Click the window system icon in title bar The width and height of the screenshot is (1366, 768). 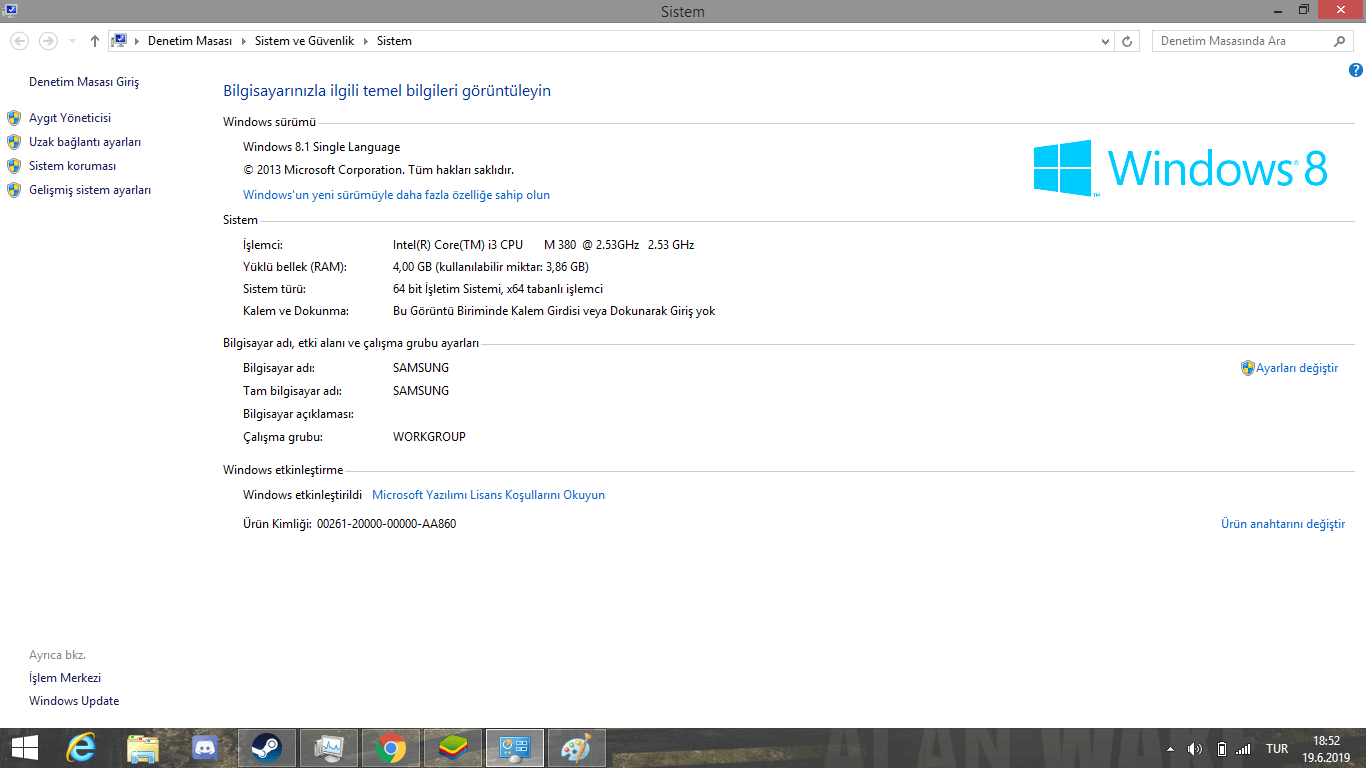(x=11, y=9)
